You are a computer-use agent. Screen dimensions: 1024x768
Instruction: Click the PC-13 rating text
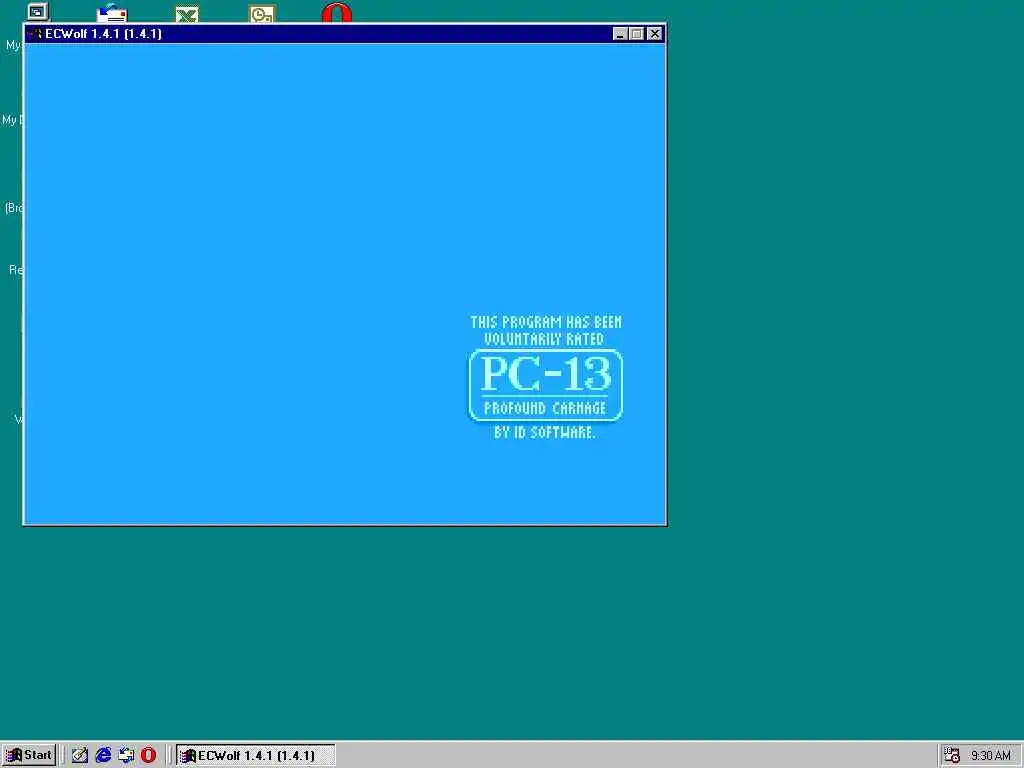click(x=546, y=375)
